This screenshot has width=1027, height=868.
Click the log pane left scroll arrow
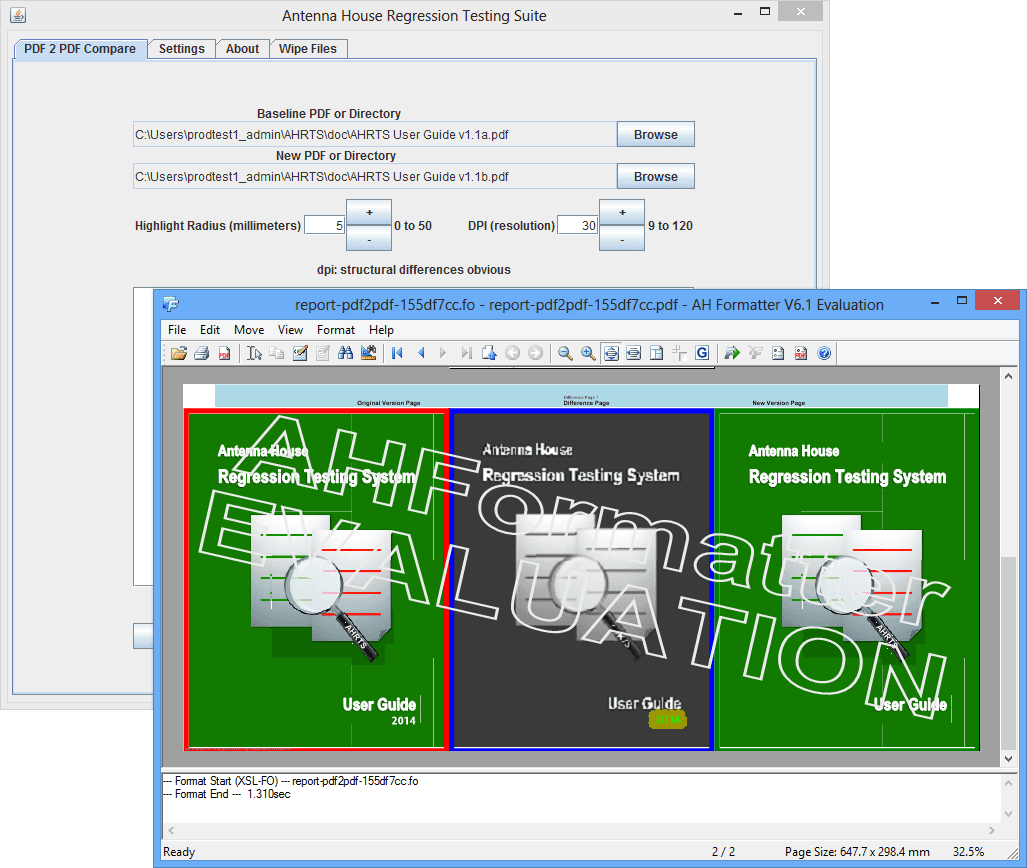click(171, 830)
